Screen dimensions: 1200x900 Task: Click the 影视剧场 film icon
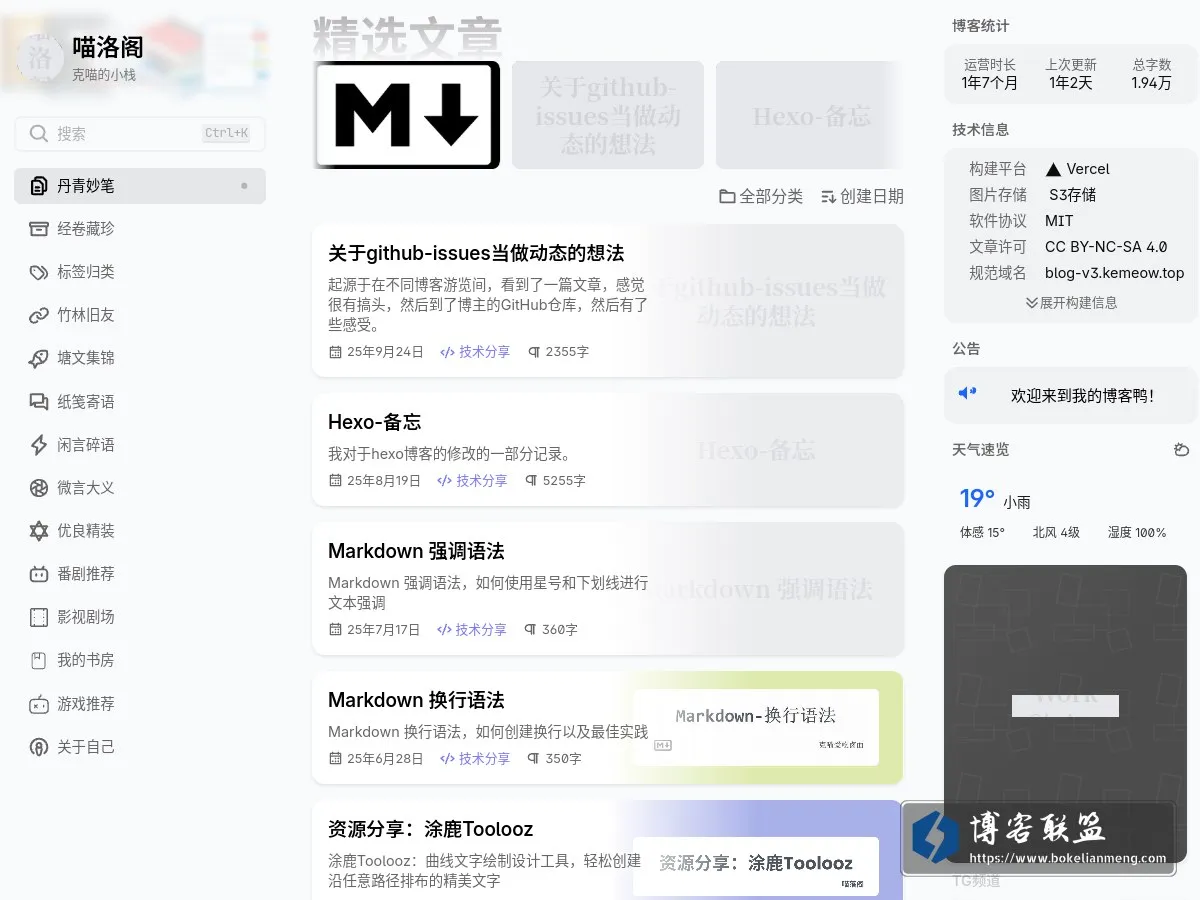tap(39, 617)
